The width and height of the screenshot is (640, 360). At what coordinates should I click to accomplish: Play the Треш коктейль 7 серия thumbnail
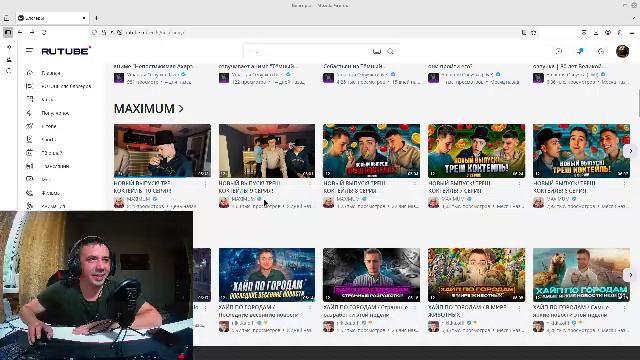tap(476, 151)
